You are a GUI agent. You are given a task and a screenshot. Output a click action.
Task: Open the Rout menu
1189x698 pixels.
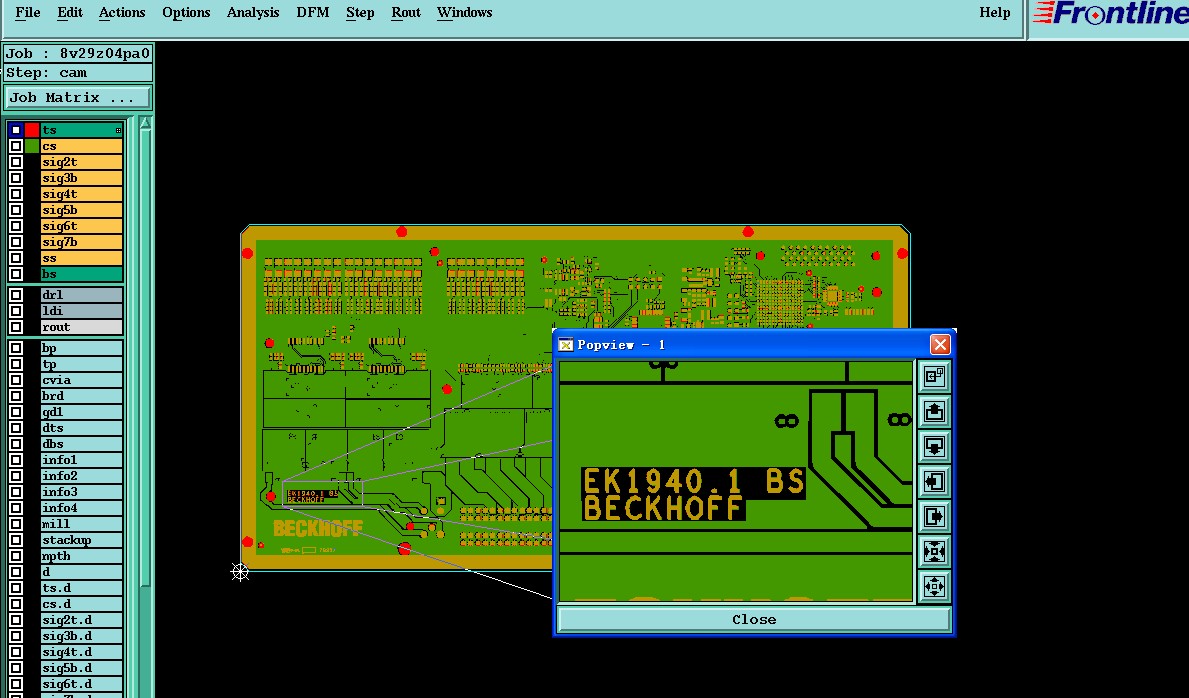pos(406,12)
